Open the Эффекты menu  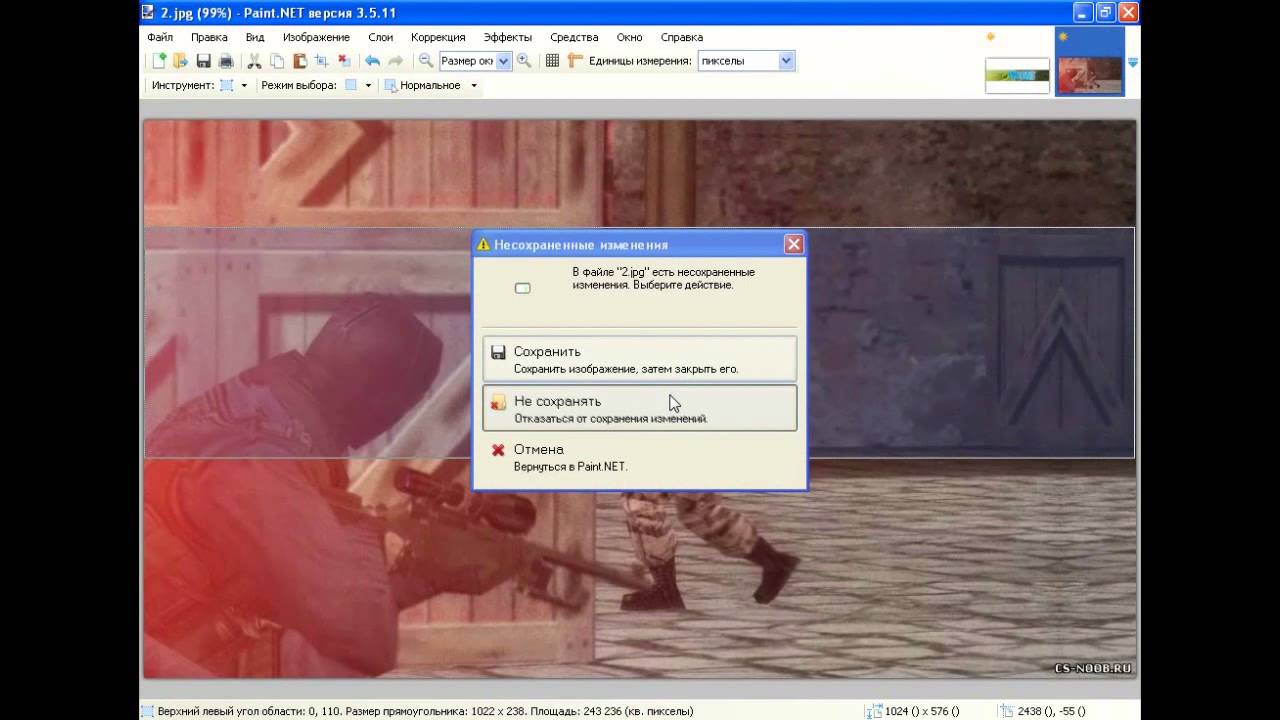click(507, 37)
